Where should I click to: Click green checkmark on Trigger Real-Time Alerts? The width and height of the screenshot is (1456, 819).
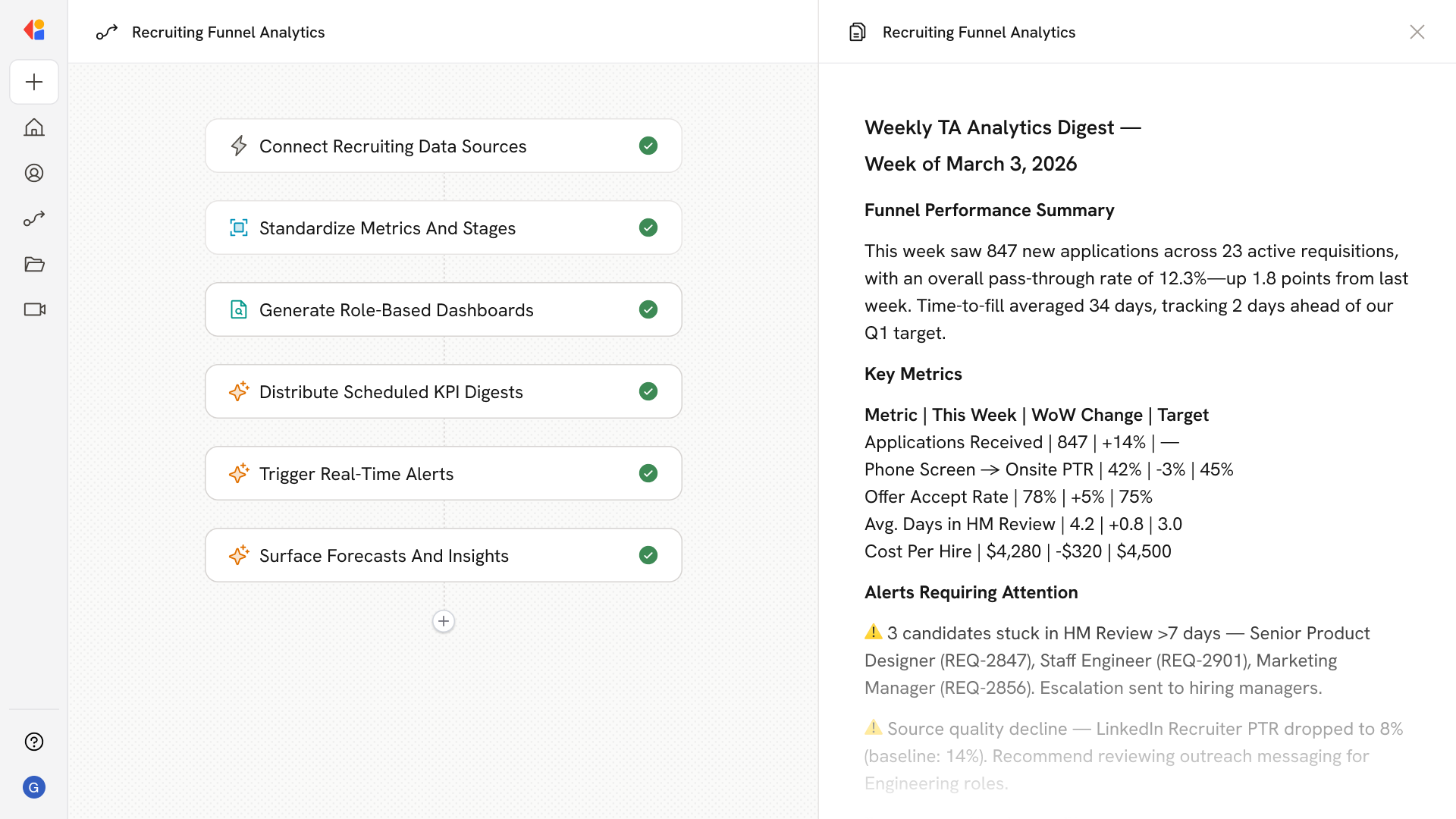tap(648, 473)
